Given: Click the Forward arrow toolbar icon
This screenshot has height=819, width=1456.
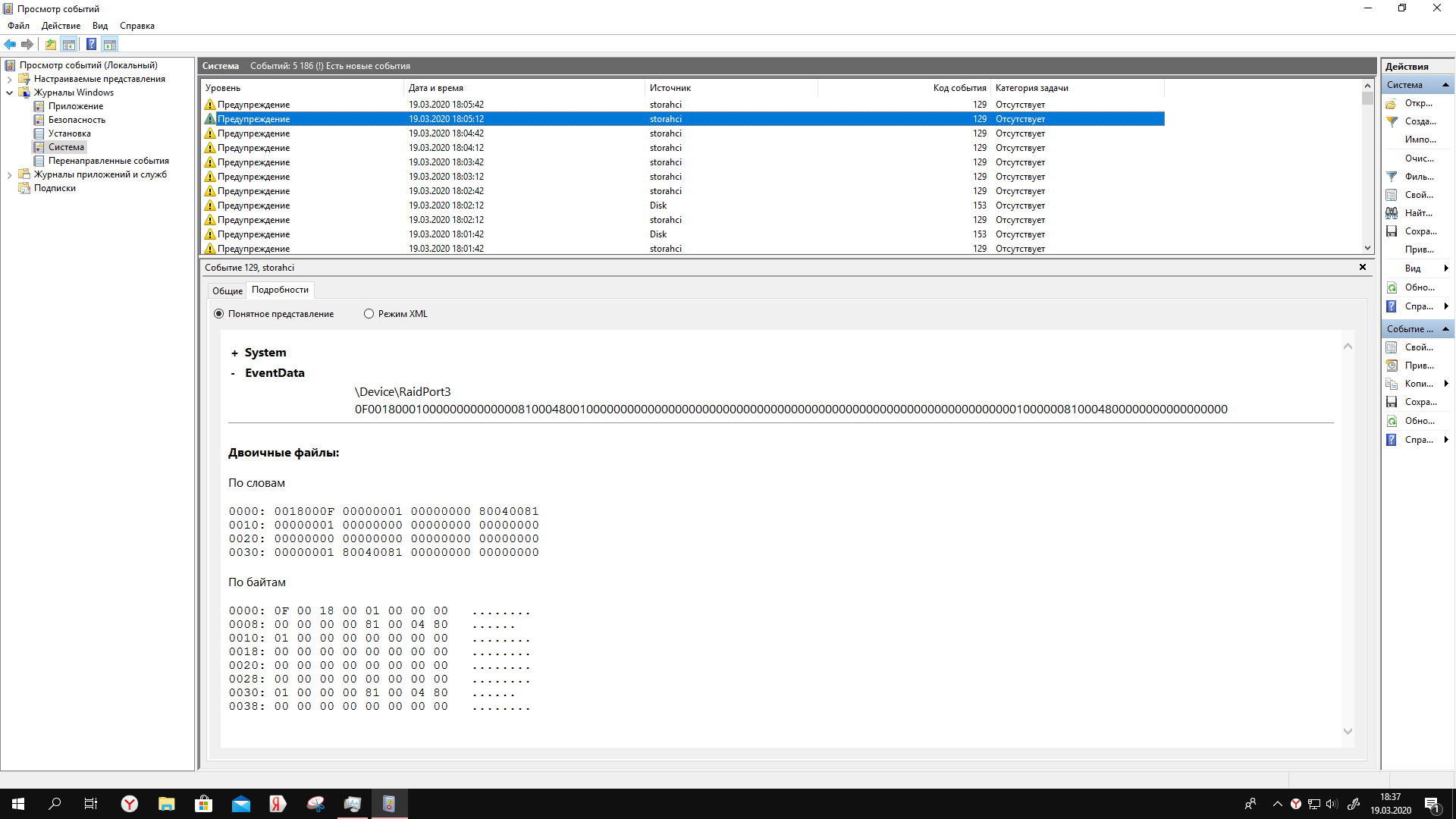Looking at the screenshot, I should tap(27, 44).
